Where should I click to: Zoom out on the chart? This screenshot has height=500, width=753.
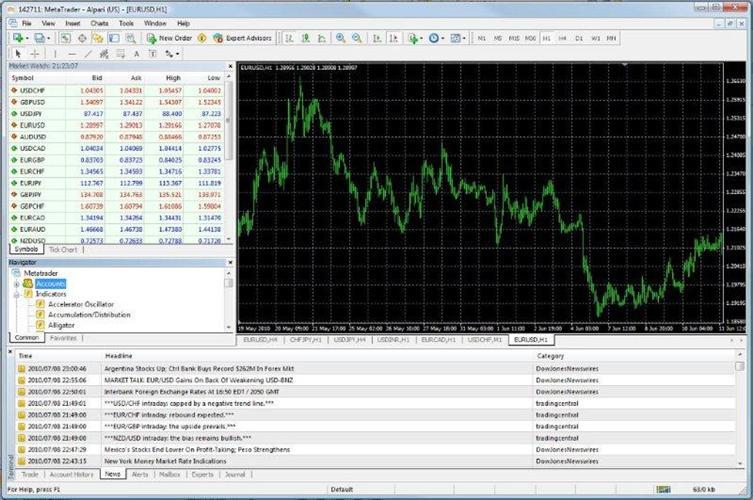(x=357, y=38)
